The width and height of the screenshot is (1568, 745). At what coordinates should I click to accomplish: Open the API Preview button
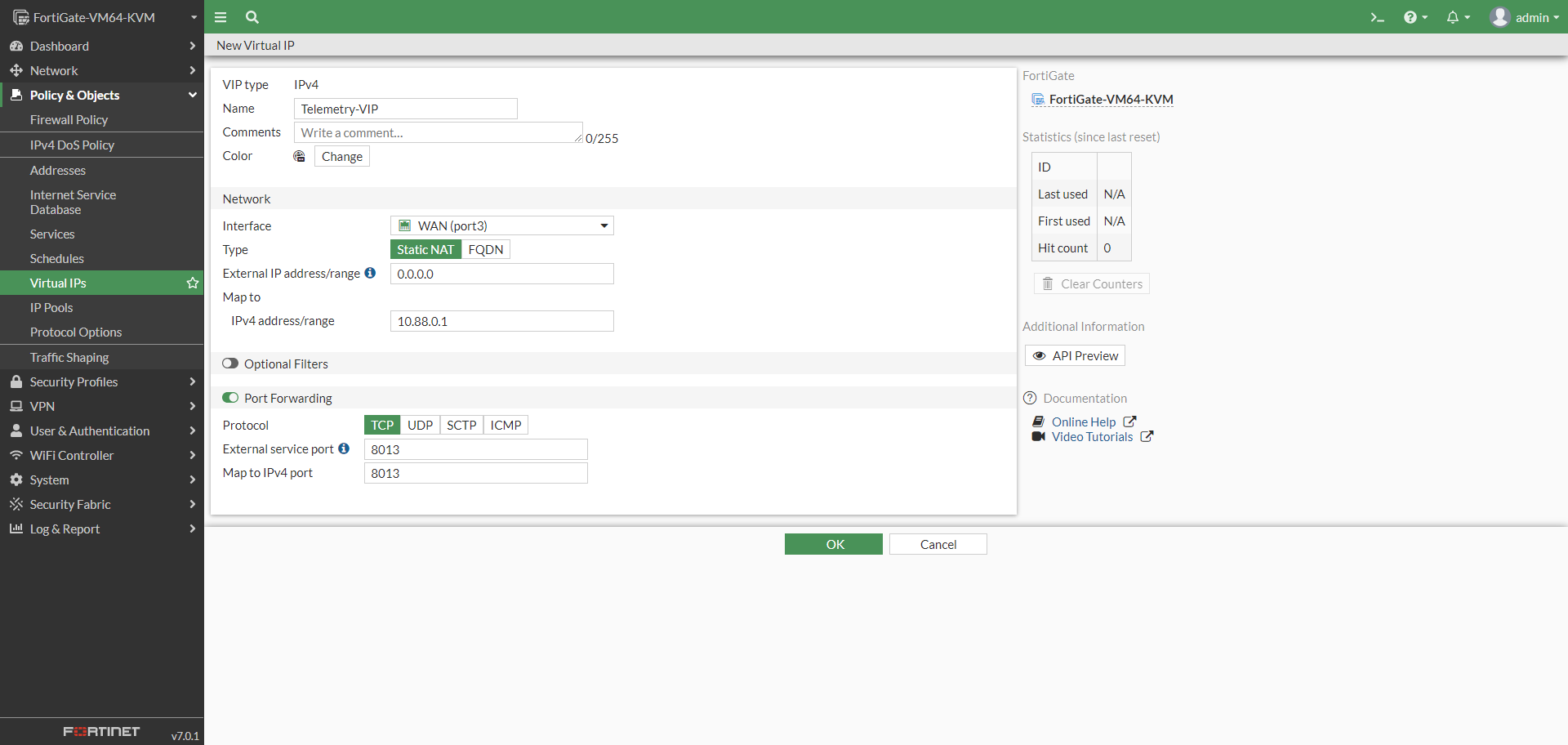point(1076,355)
